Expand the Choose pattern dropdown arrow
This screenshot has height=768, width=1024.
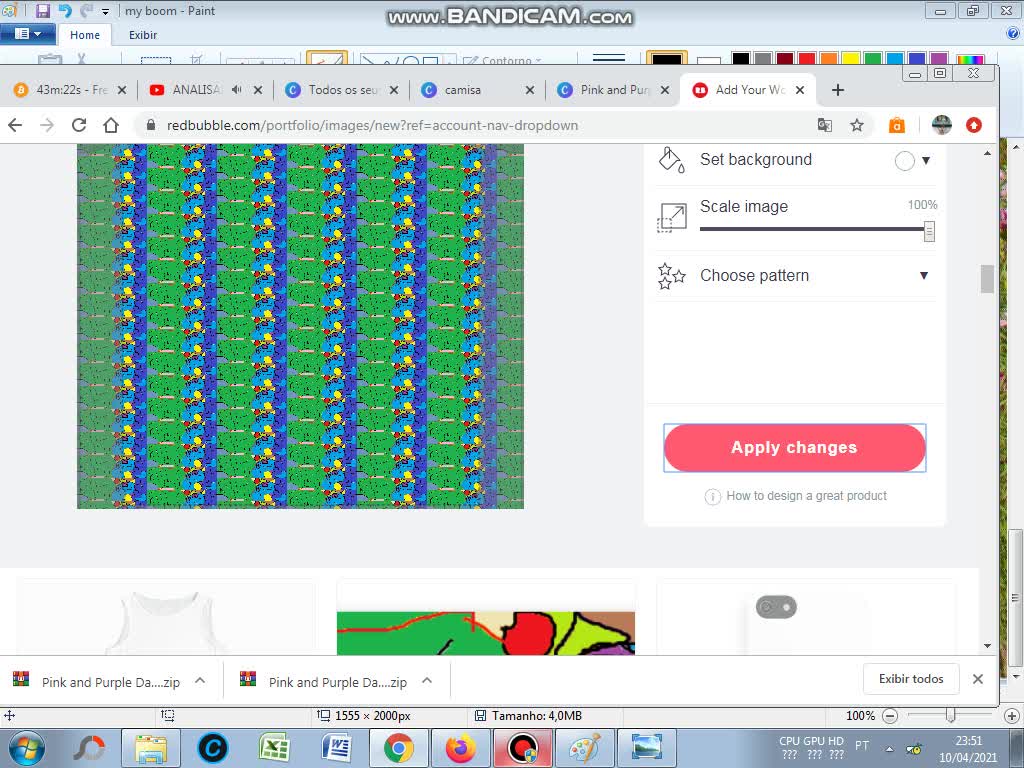point(923,276)
